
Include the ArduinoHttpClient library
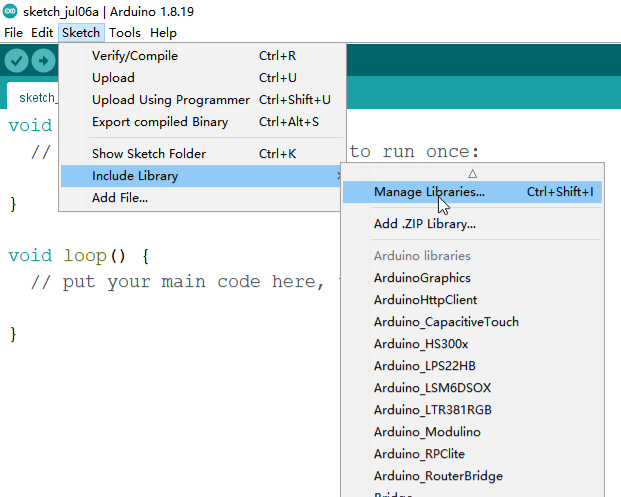pos(472,300)
